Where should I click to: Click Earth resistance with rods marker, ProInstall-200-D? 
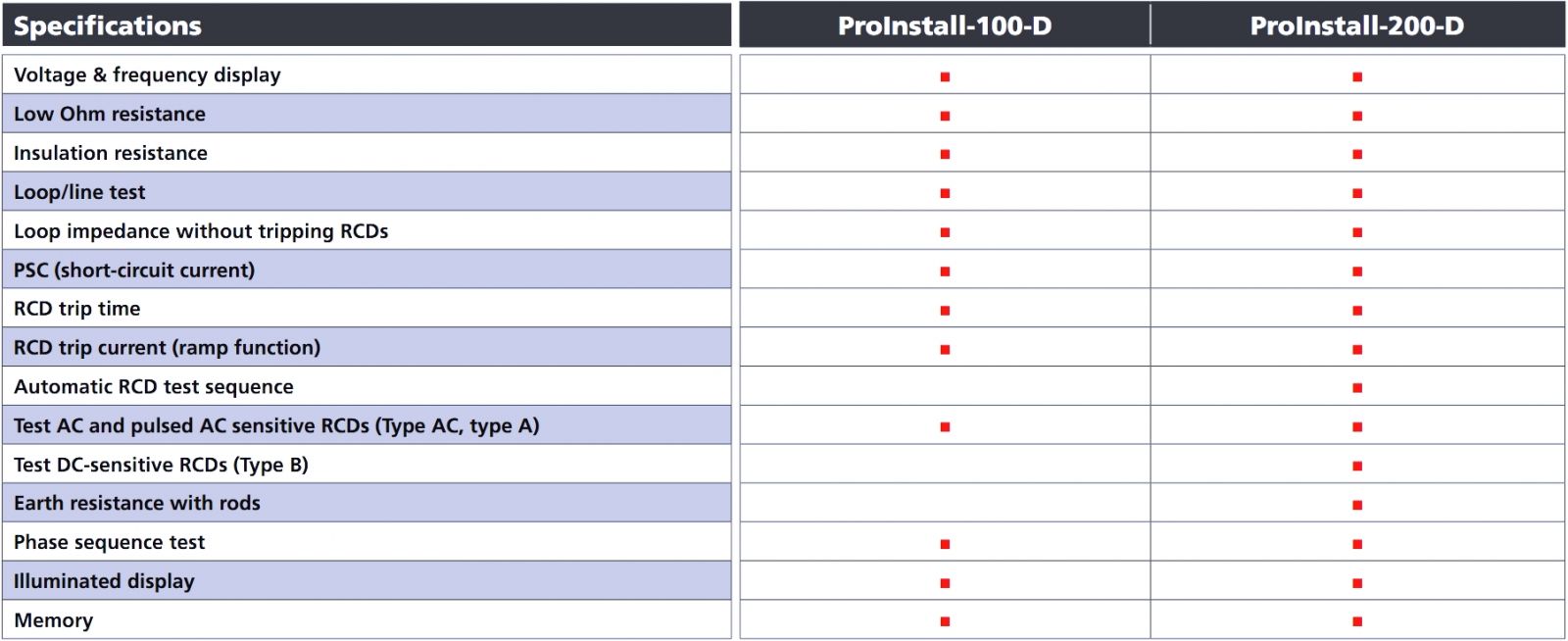[1357, 506]
